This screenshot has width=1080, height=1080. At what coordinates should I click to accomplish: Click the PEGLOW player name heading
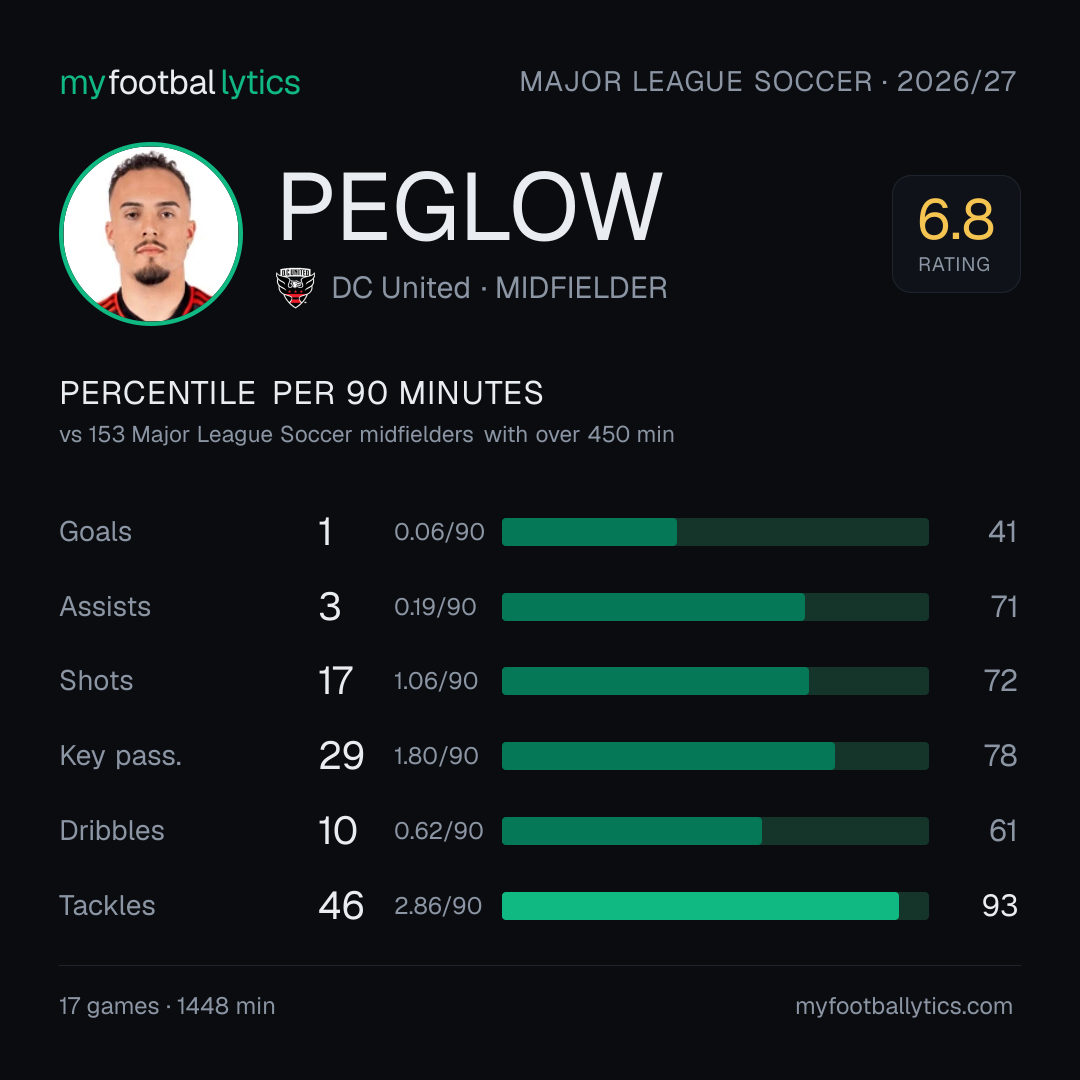470,207
